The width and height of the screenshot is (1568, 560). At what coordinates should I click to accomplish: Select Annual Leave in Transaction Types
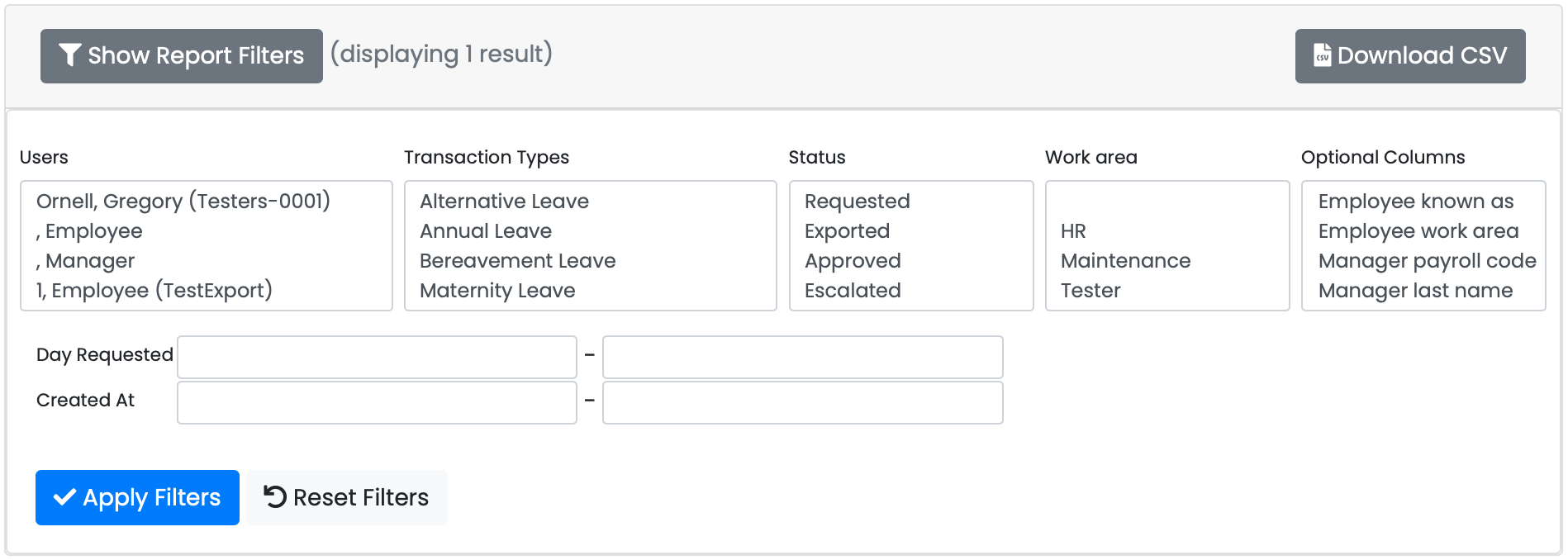pos(486,230)
